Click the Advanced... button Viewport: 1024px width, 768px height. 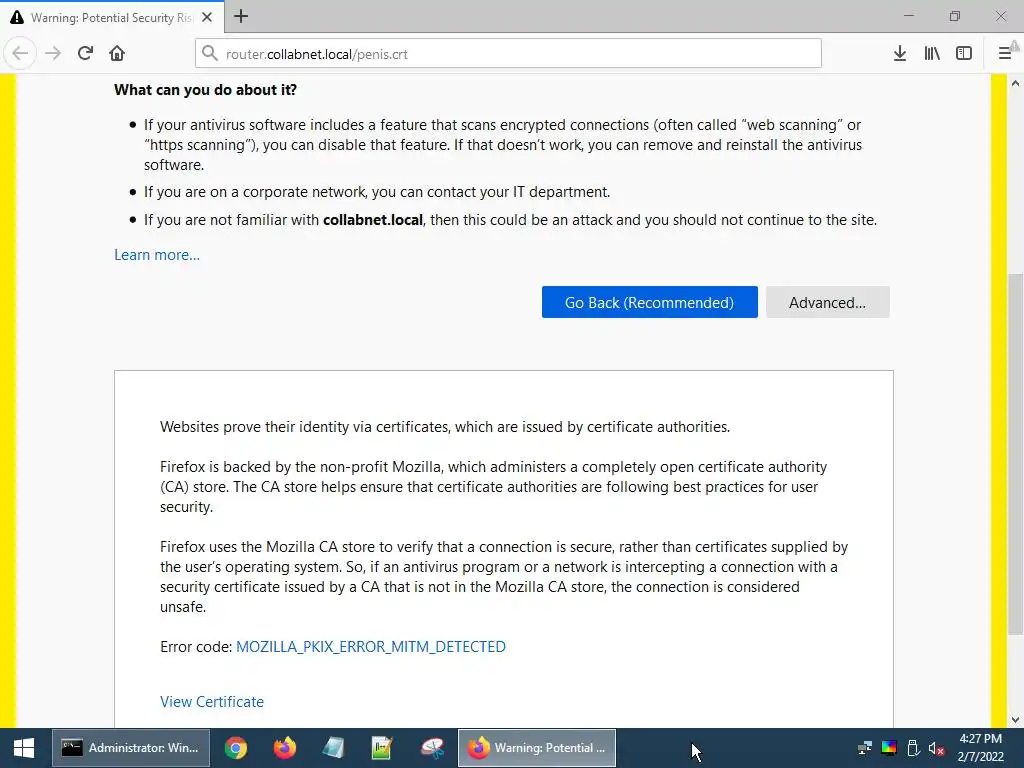[x=827, y=302]
